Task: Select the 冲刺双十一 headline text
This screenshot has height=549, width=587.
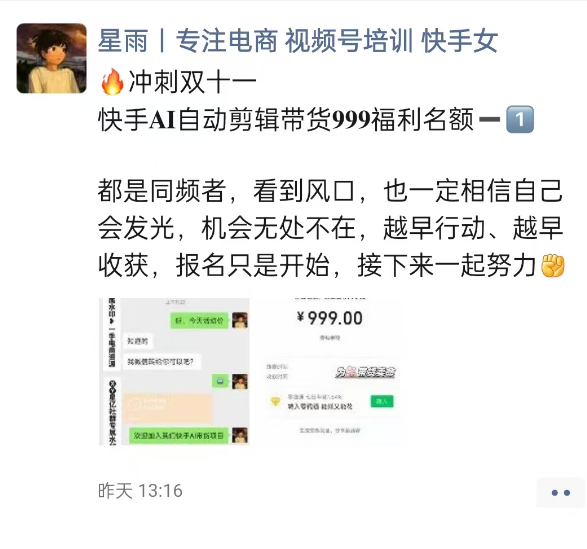Action: 192,82
